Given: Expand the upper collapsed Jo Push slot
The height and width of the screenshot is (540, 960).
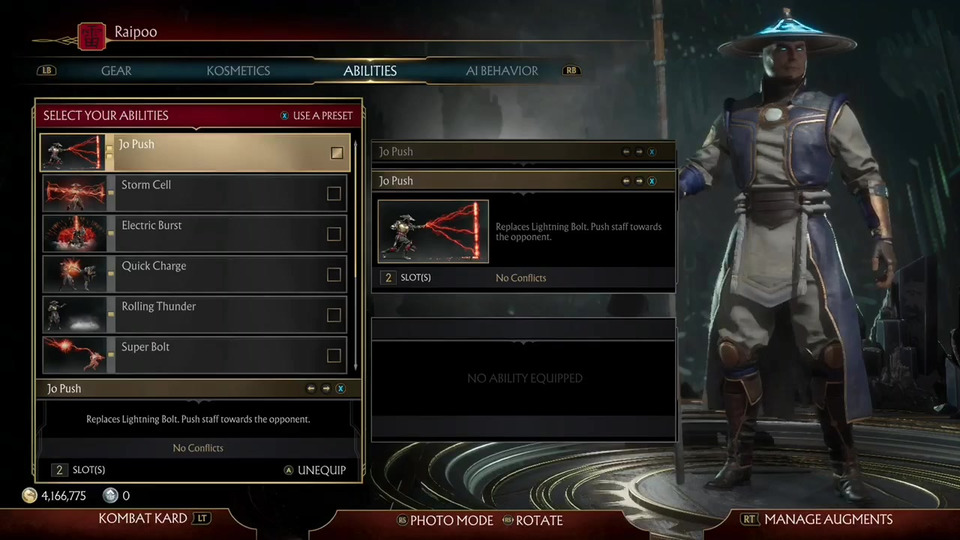Looking at the screenshot, I should [x=523, y=151].
